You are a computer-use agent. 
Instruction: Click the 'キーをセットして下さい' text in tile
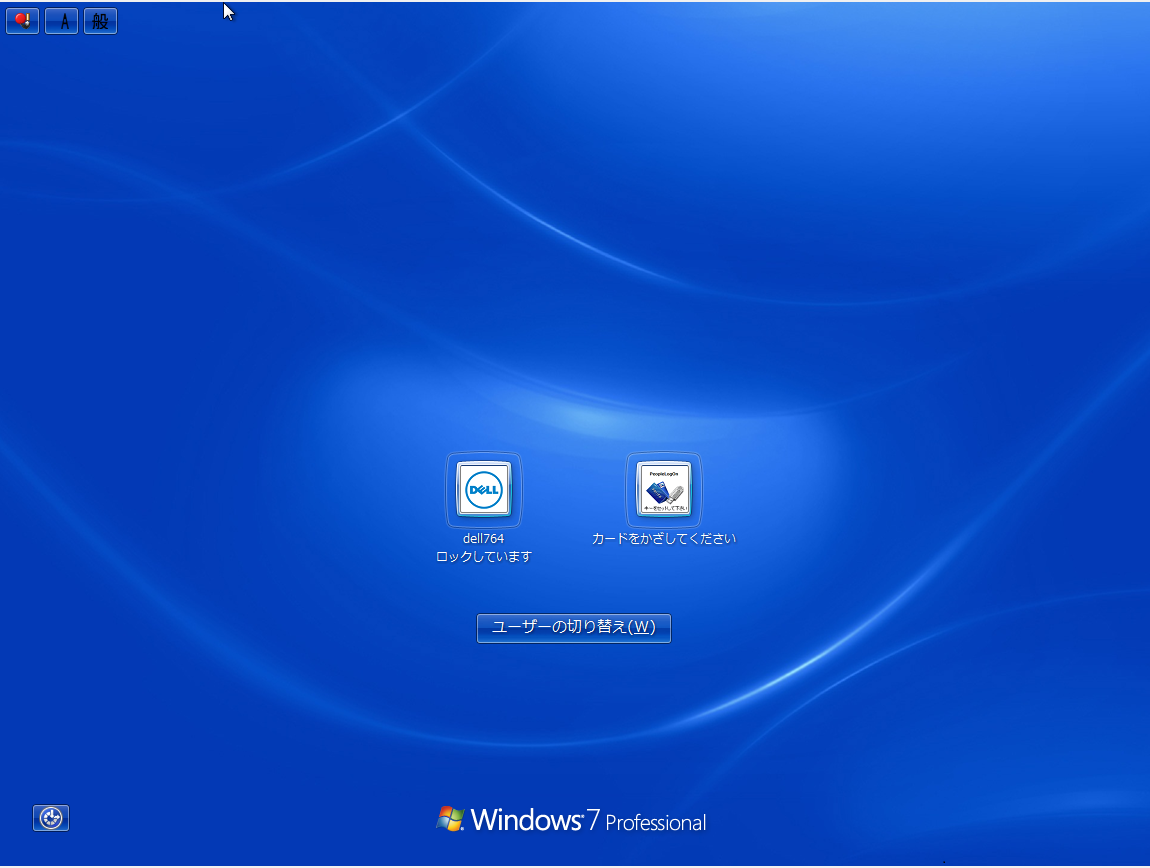coord(664,508)
